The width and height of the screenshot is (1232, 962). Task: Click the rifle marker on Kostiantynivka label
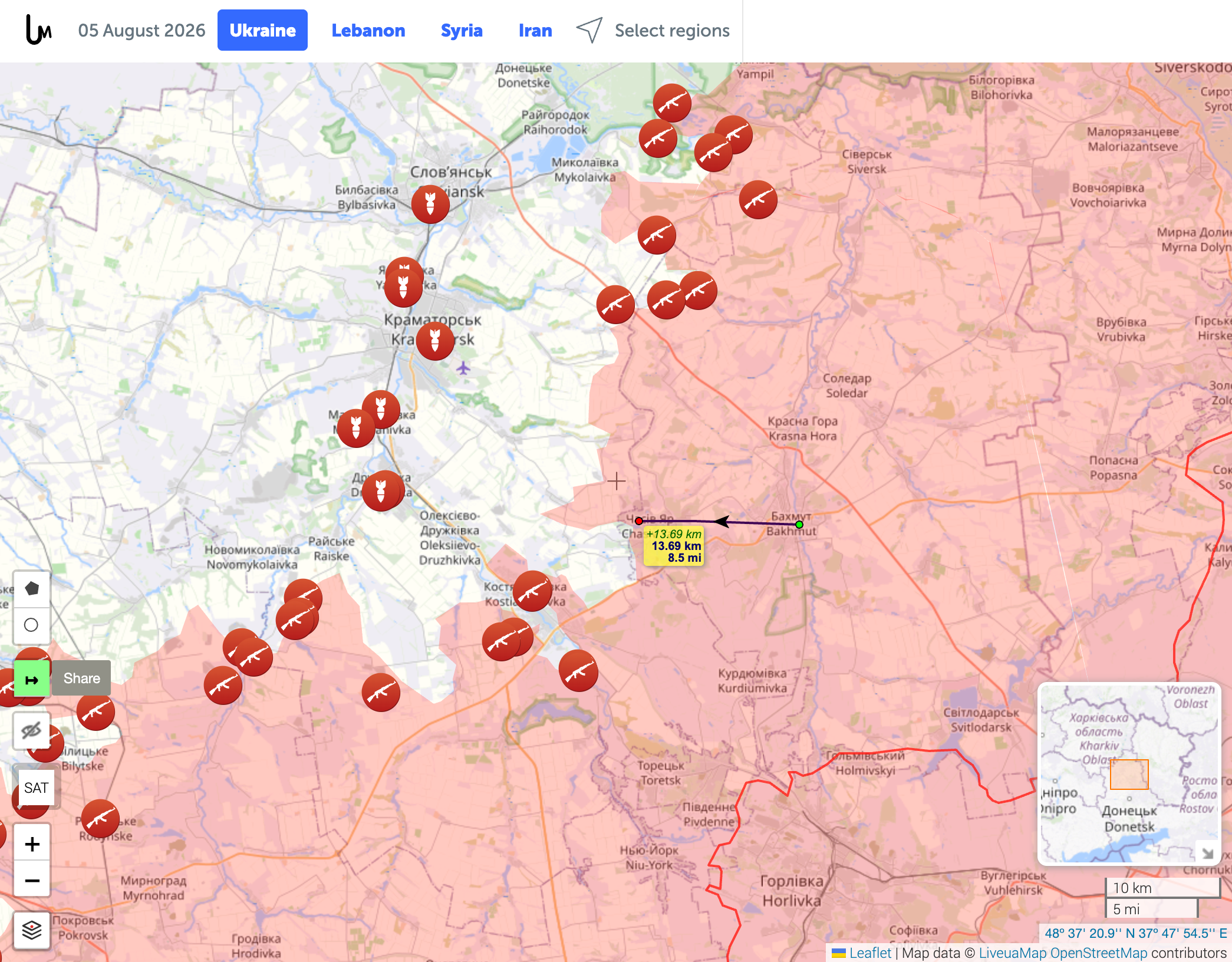click(x=532, y=591)
